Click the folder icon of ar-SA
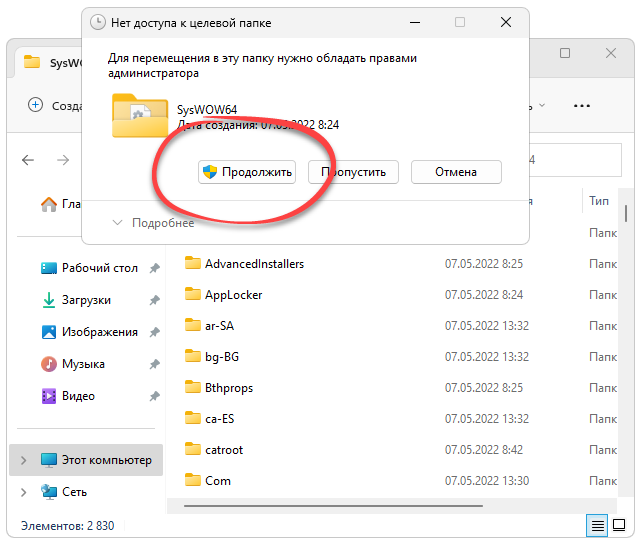 pyautogui.click(x=193, y=325)
